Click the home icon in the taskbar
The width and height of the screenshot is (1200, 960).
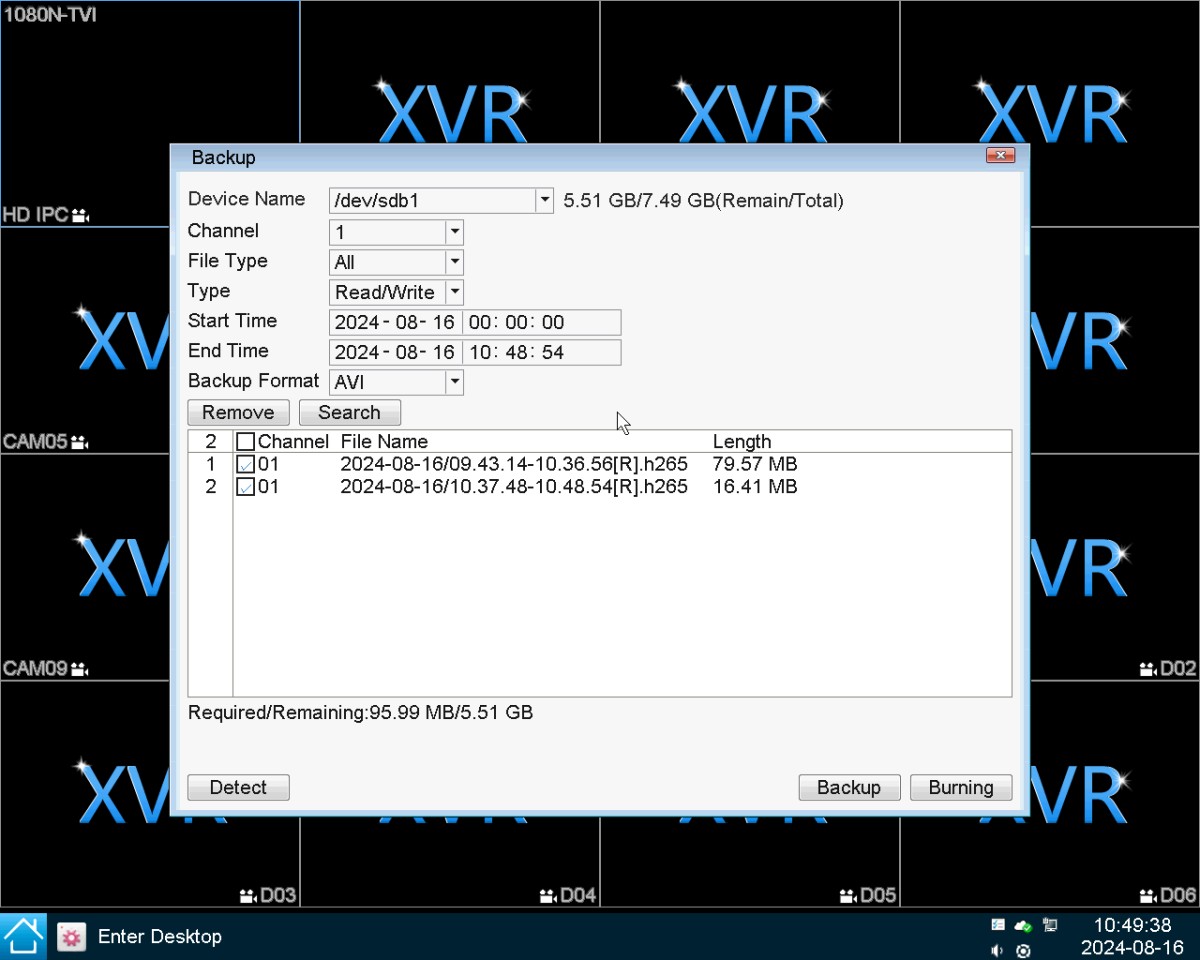point(23,936)
